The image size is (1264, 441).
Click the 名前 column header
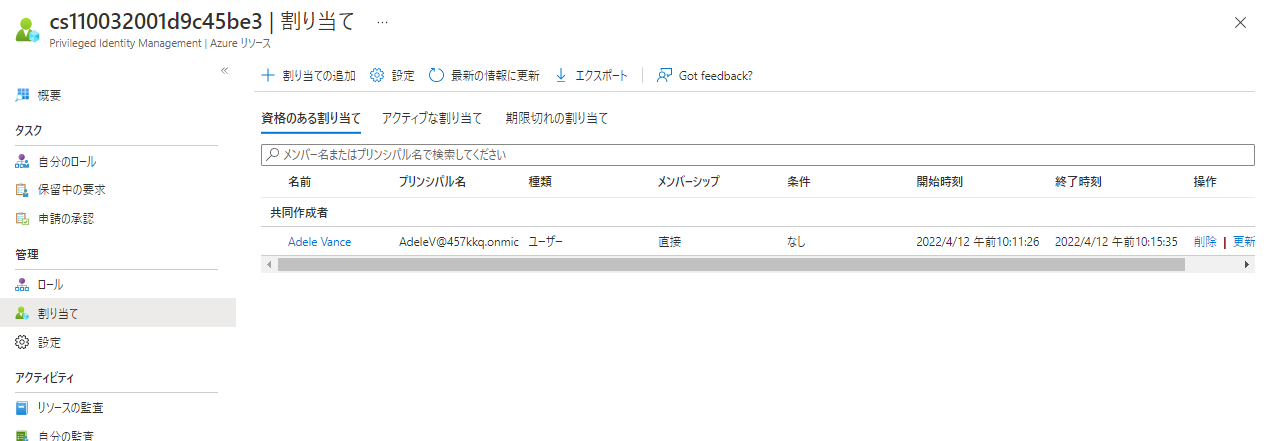300,182
